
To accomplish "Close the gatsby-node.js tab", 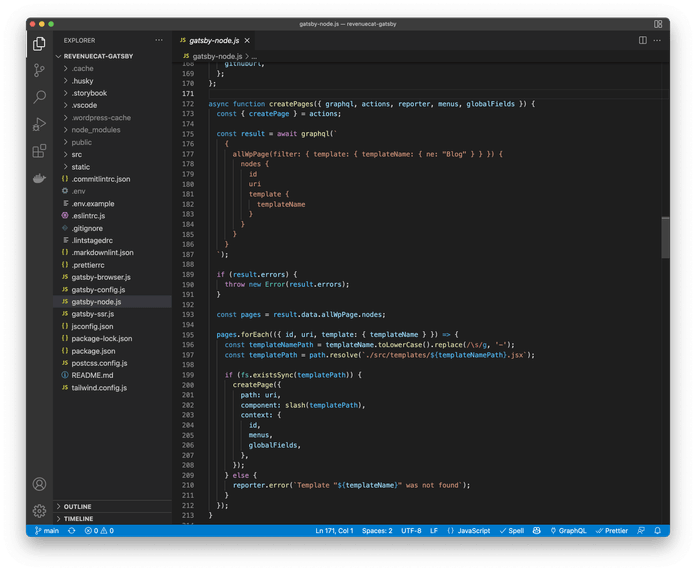I will point(246,40).
